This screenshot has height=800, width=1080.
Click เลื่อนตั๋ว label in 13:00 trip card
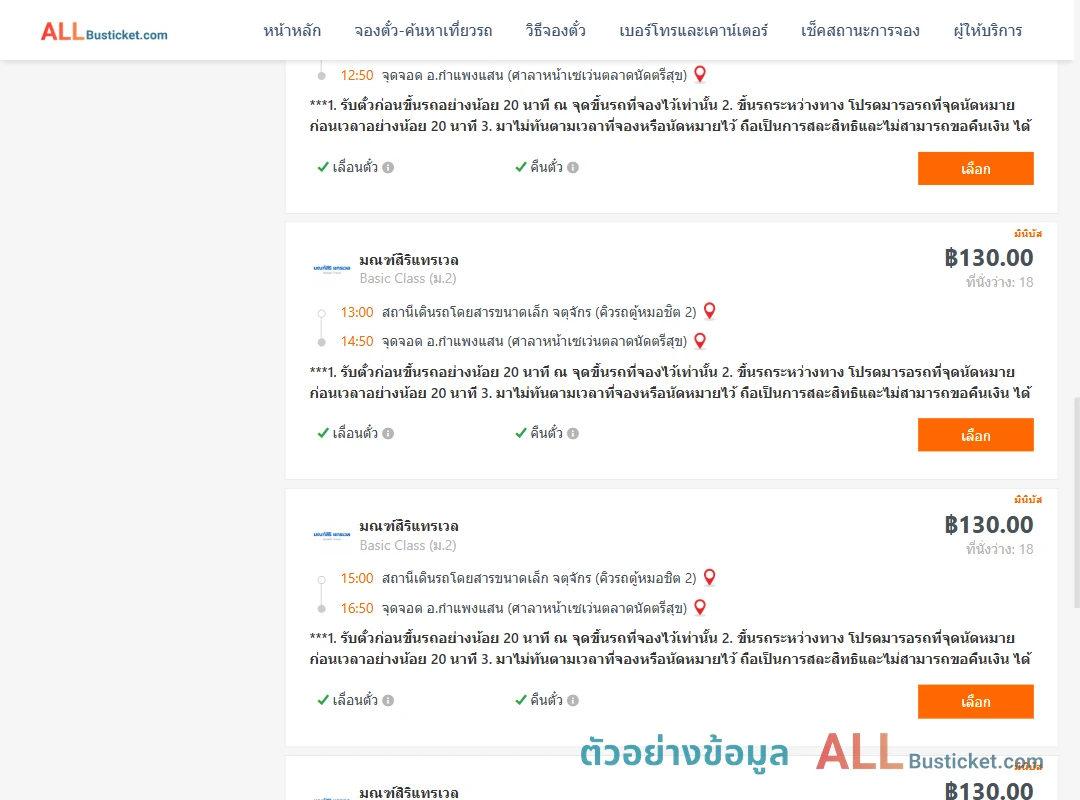355,433
